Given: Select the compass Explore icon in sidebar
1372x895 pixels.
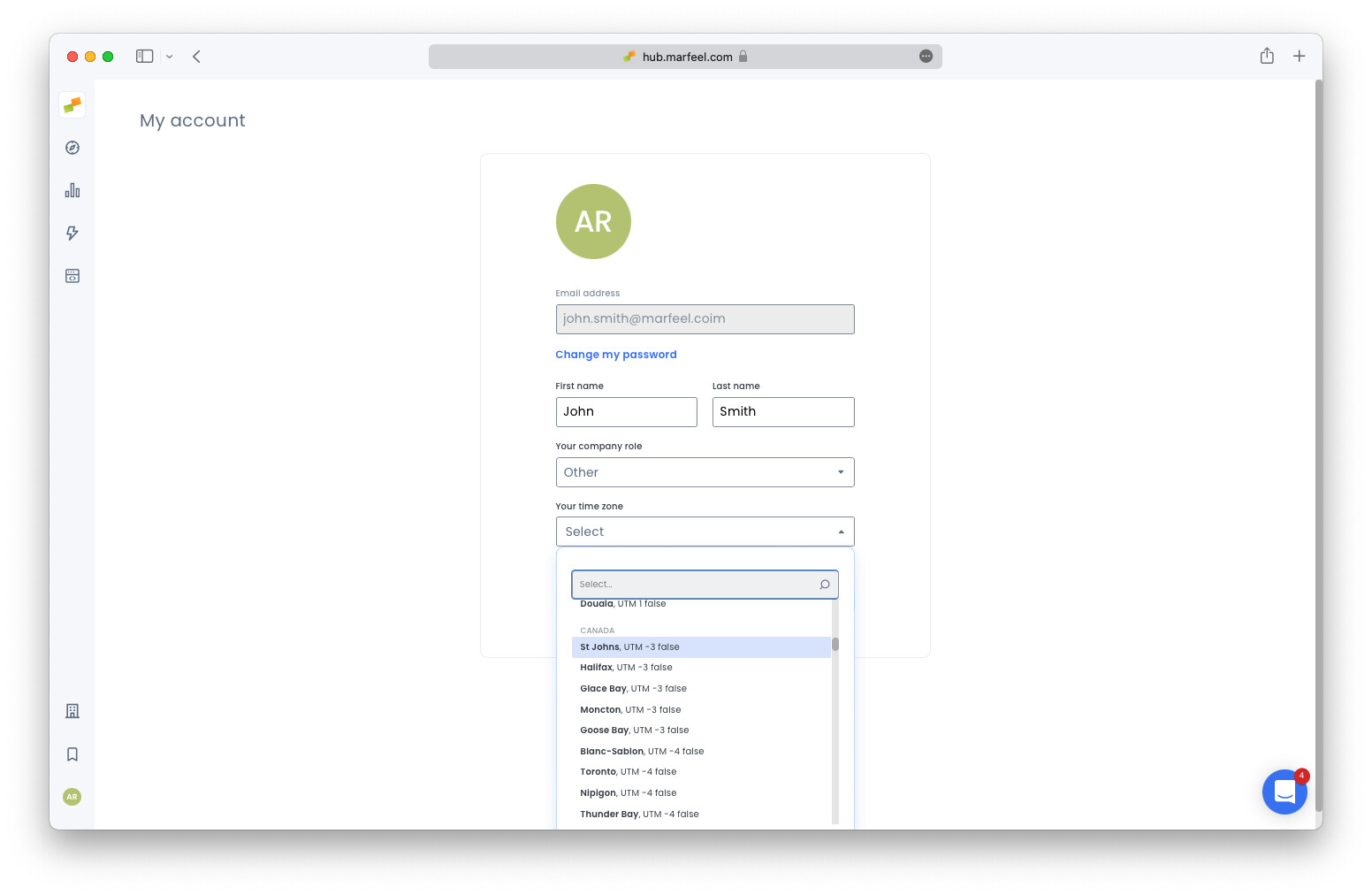Looking at the screenshot, I should [x=72, y=147].
